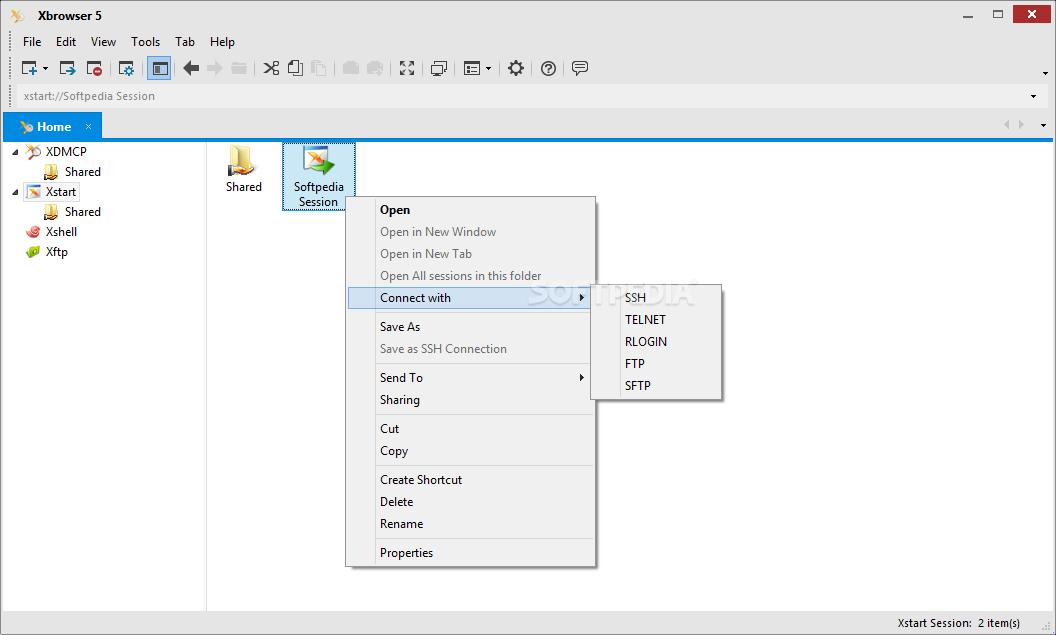Click the grayed up-folder toolbar icon
1056x635 pixels.
(239, 68)
